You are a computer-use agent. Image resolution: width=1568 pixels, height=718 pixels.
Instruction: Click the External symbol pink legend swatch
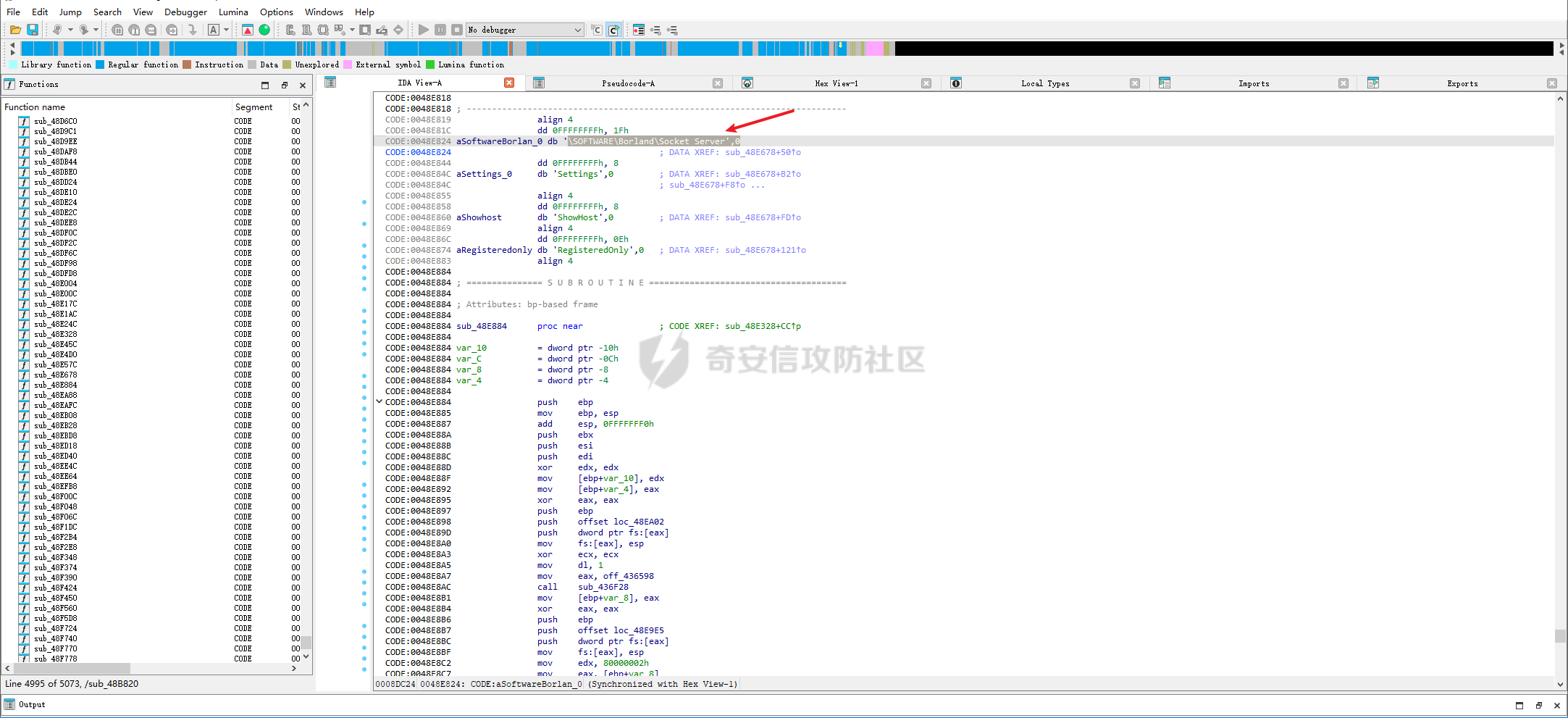tap(348, 64)
